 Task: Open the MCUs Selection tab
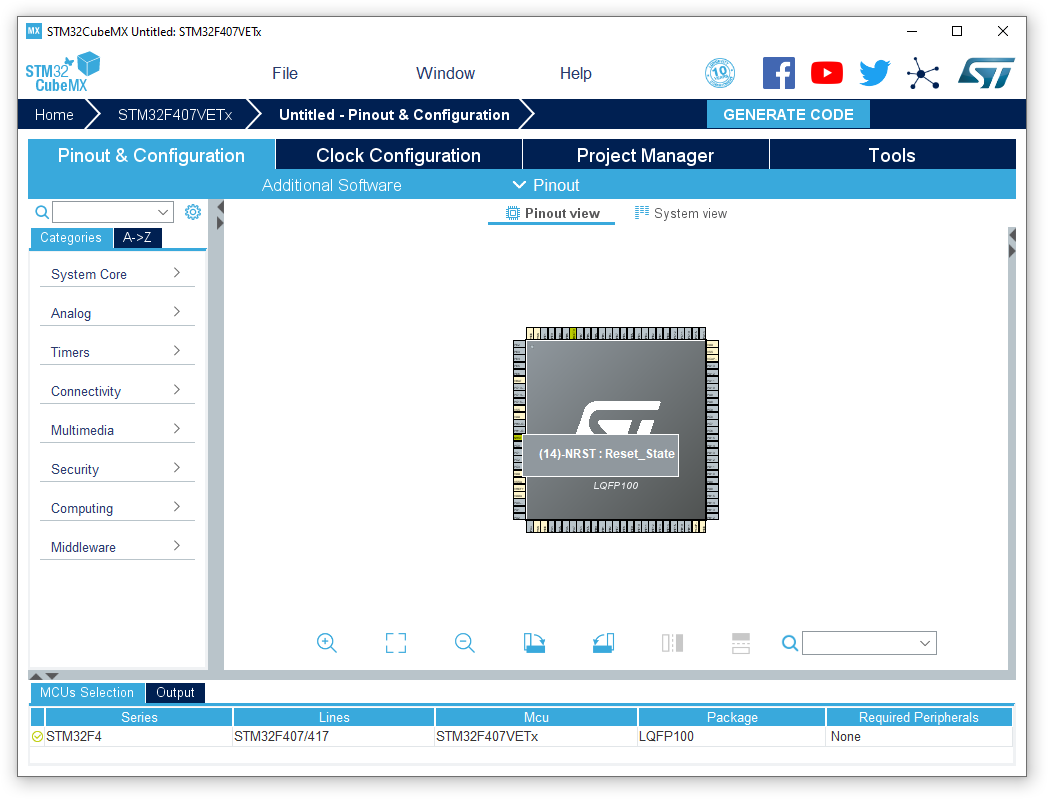coord(87,693)
